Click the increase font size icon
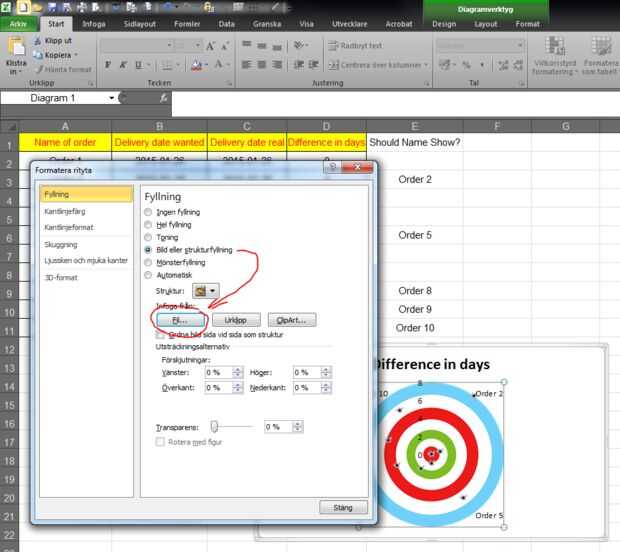 coord(211,46)
